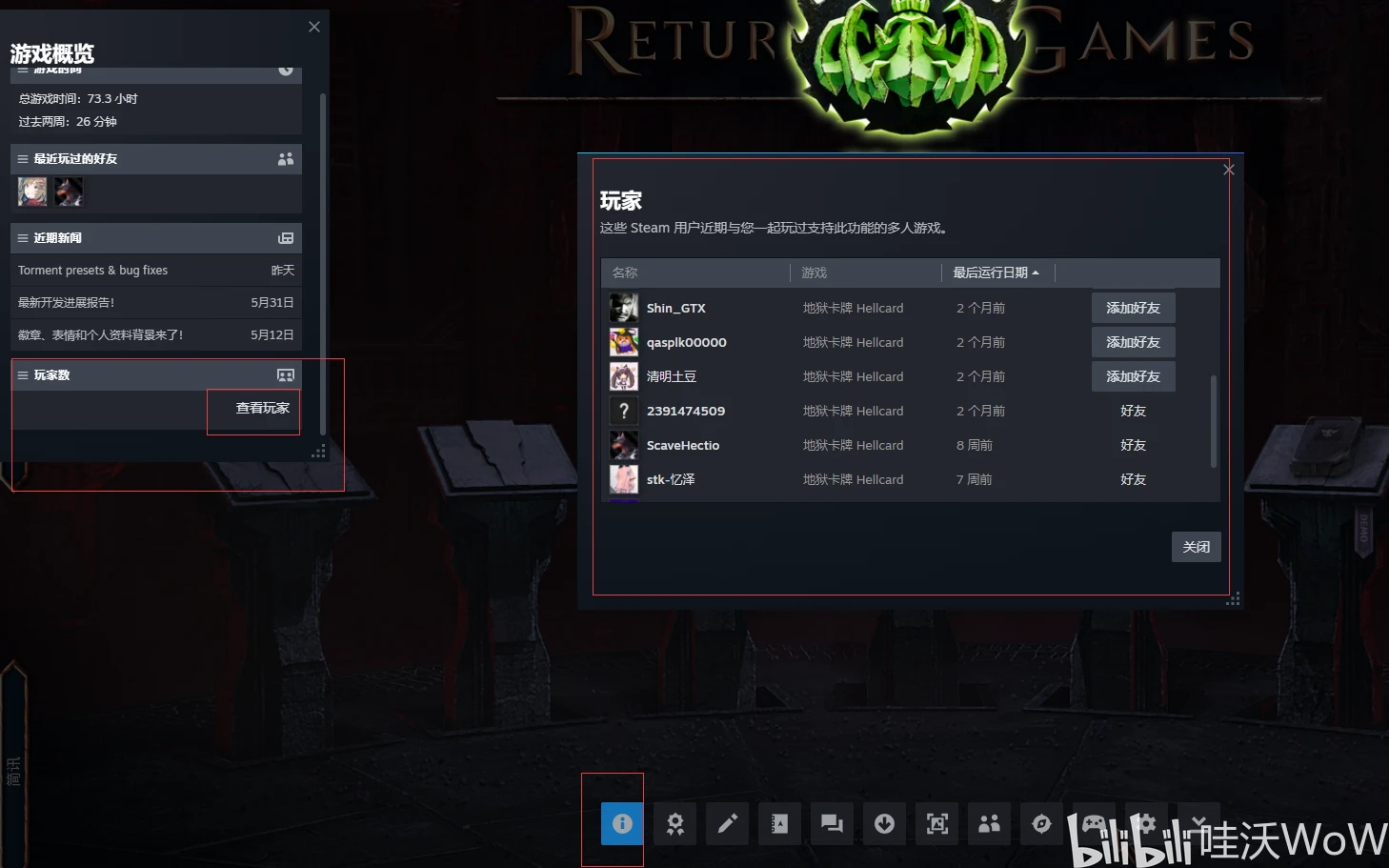Open the web browser compass icon
The width and height of the screenshot is (1389, 868).
[x=1041, y=823]
